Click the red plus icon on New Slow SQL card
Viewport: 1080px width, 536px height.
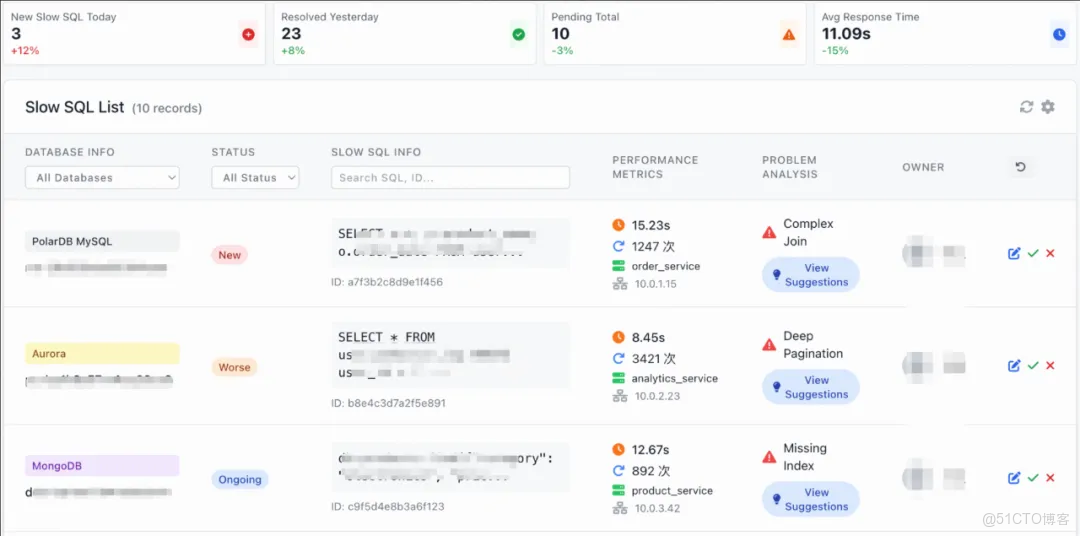click(x=249, y=34)
